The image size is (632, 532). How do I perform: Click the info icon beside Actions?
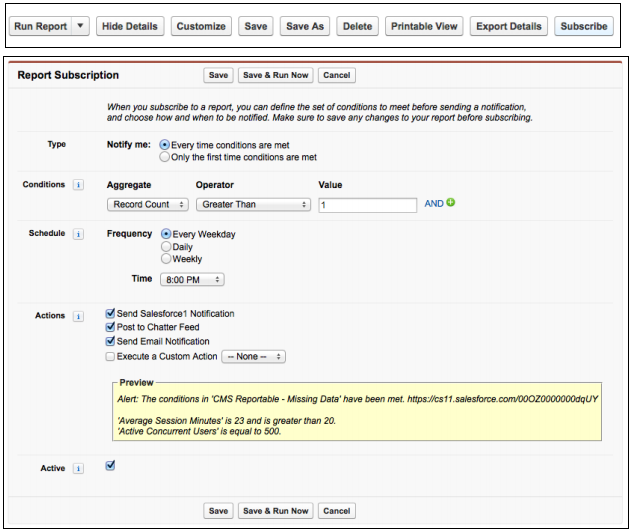click(79, 316)
